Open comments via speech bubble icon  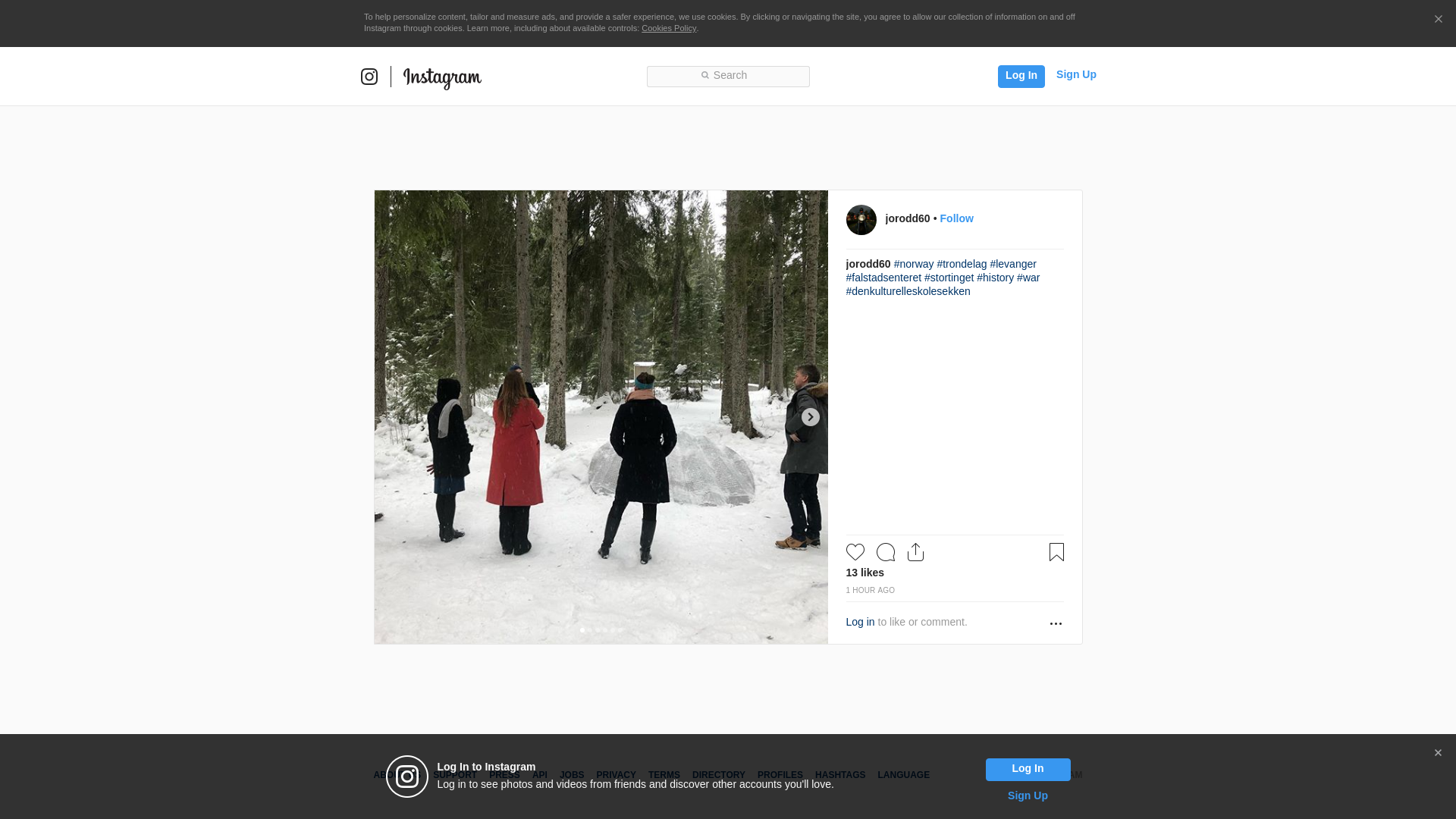pos(885,552)
